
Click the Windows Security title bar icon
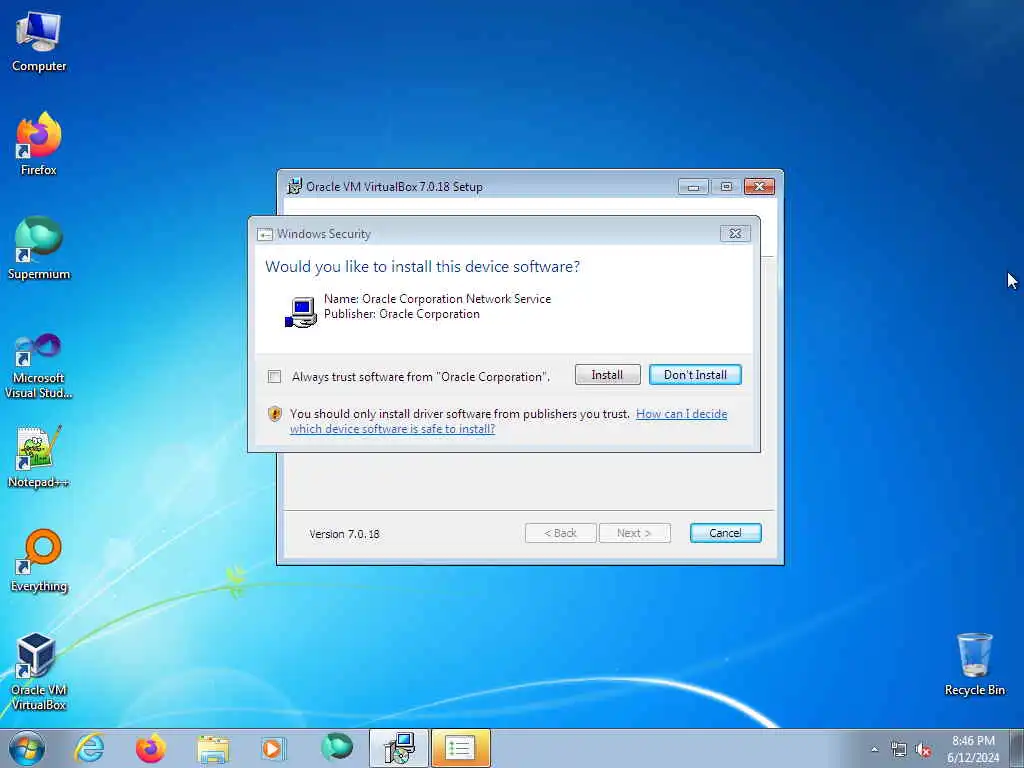(264, 234)
